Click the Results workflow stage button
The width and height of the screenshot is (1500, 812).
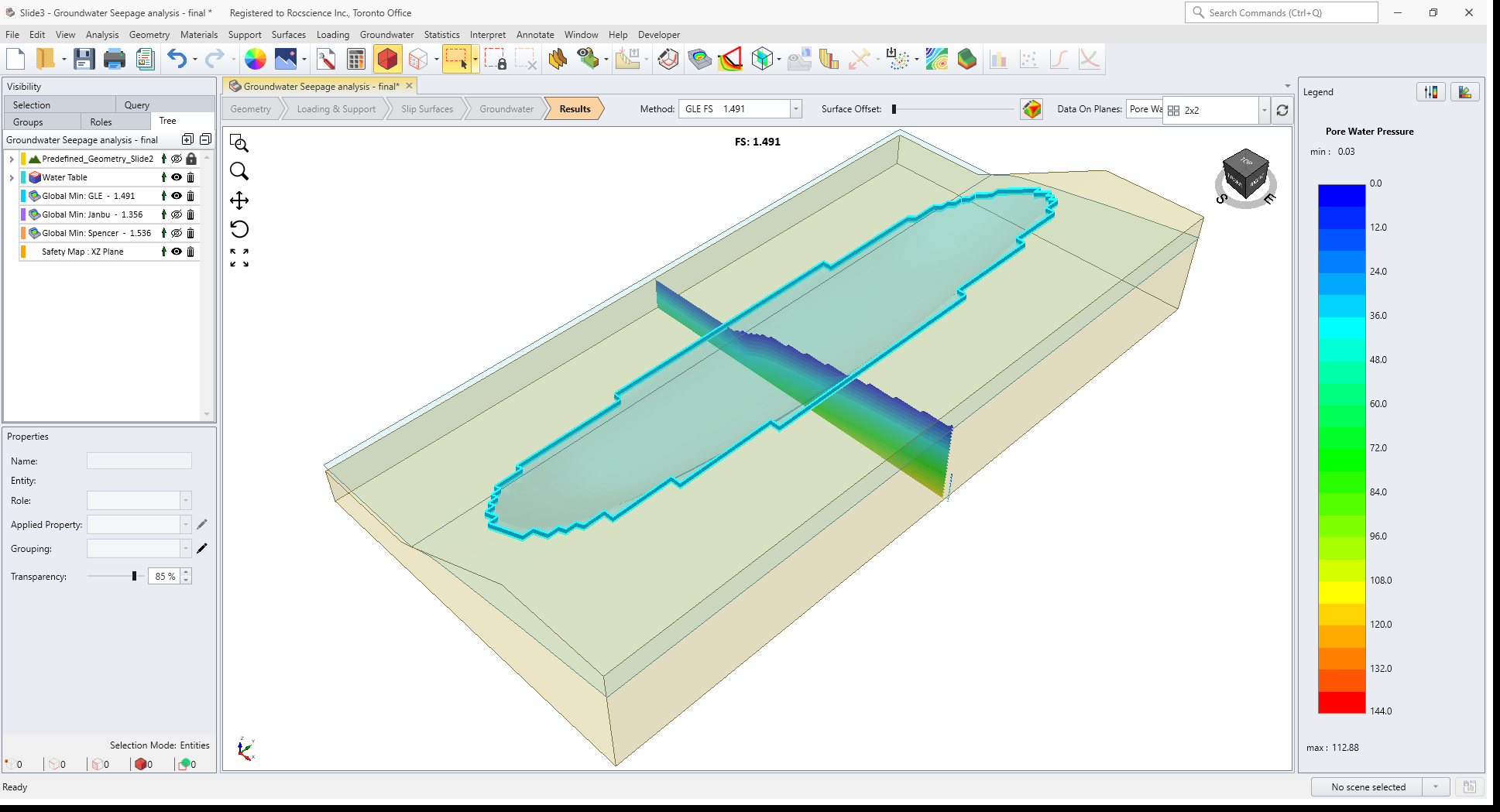pos(573,108)
